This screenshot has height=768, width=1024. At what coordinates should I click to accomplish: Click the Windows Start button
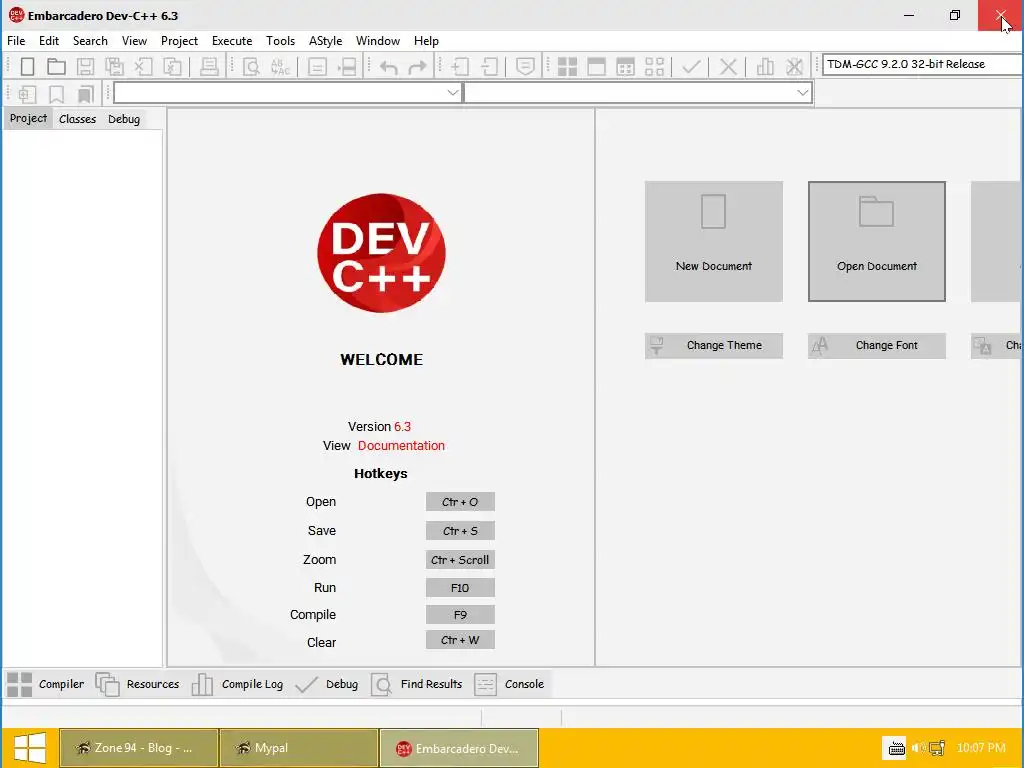29,748
